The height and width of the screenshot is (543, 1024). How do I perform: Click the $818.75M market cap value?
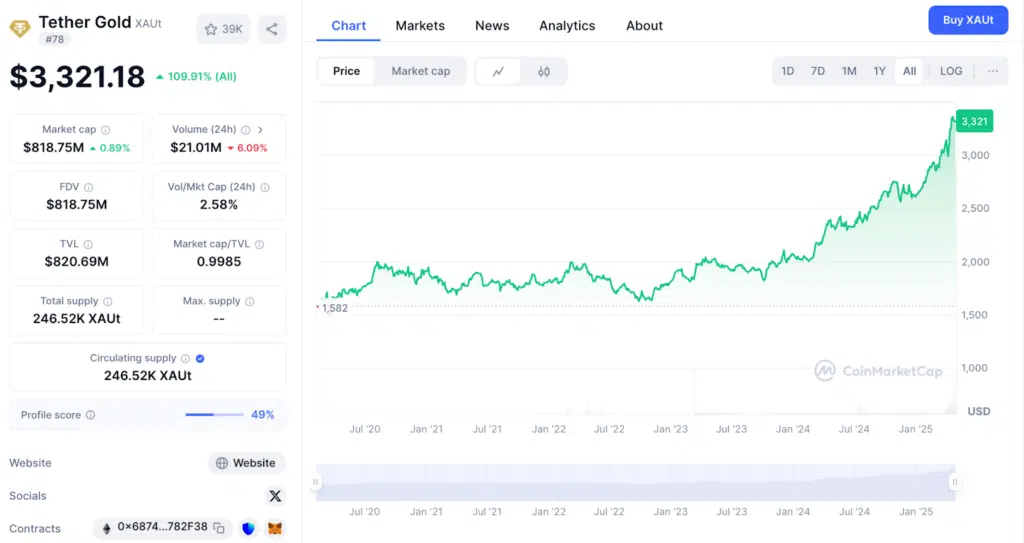(x=54, y=148)
